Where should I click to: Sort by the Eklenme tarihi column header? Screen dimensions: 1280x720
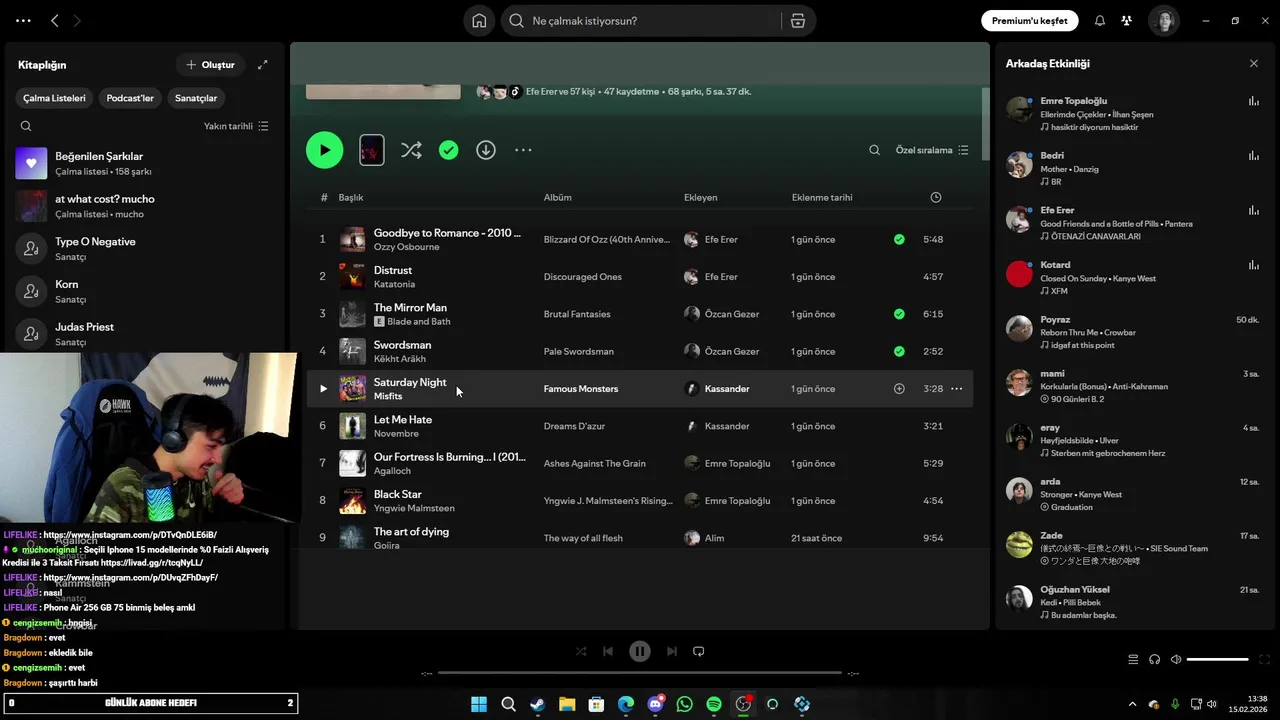point(822,197)
